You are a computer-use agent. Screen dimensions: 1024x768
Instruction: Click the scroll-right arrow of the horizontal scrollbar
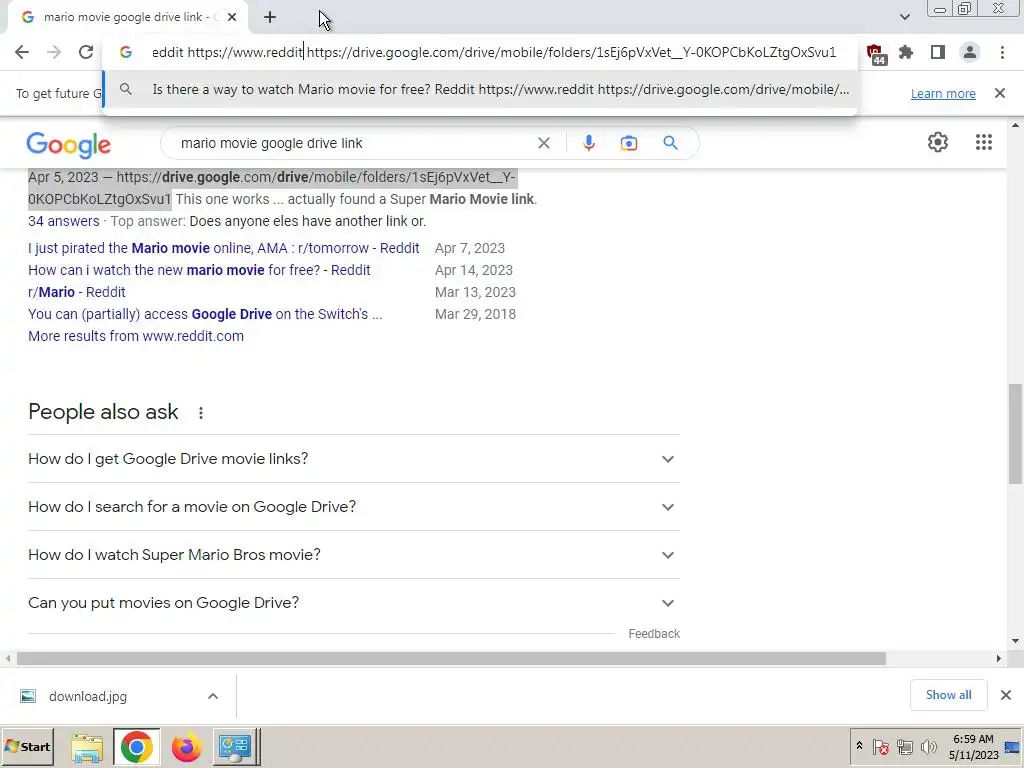point(999,658)
